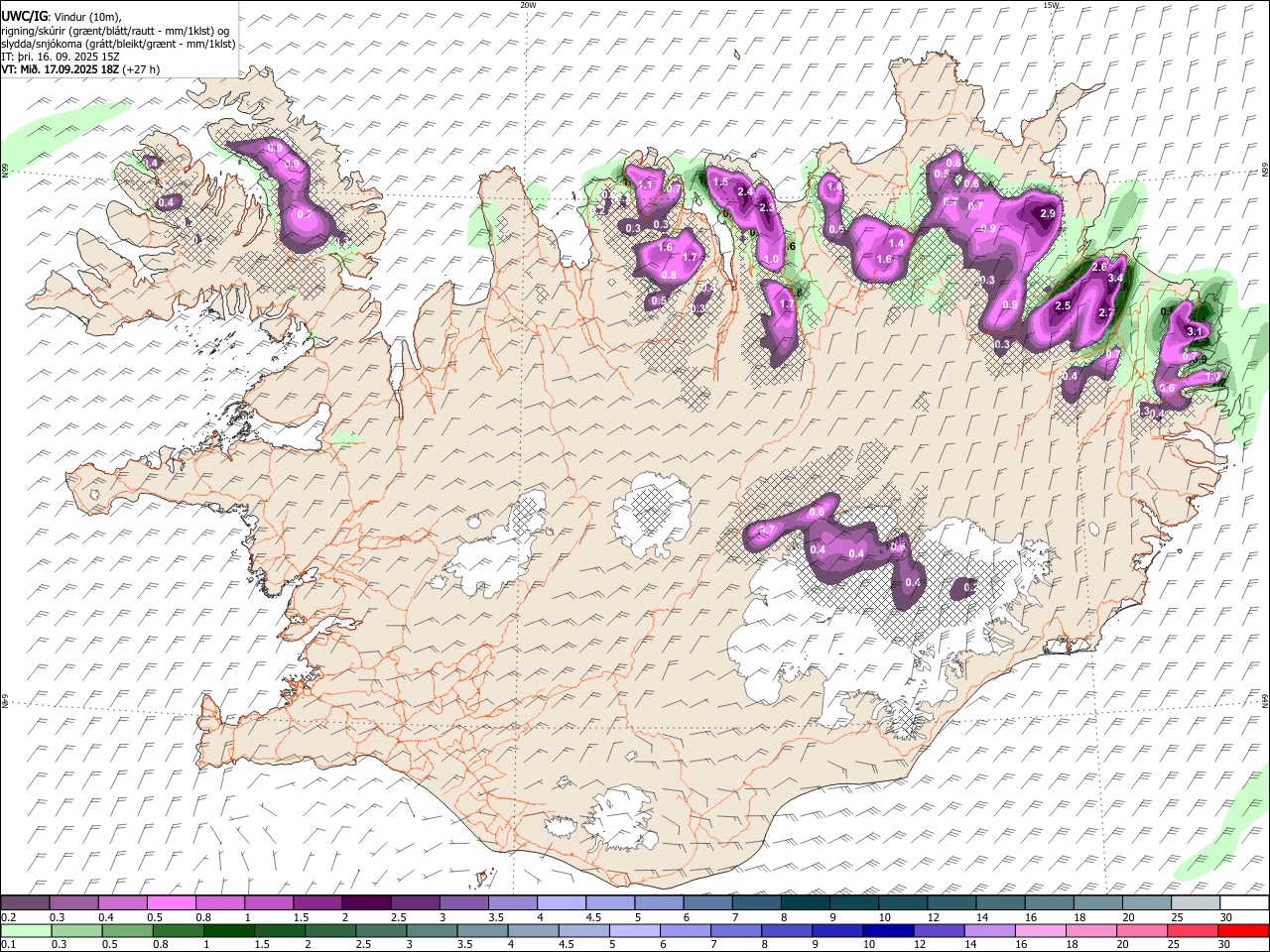Click the '2.9' snowfall value on map
This screenshot has width=1270, height=952.
click(x=1048, y=213)
